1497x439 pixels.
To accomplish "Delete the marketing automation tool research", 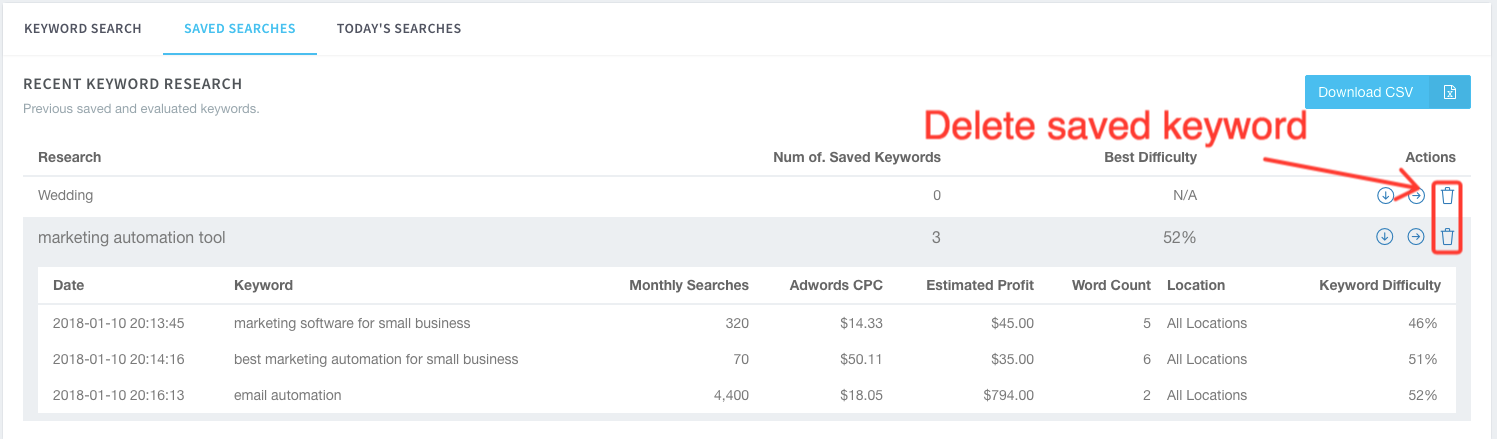I will (x=1447, y=237).
